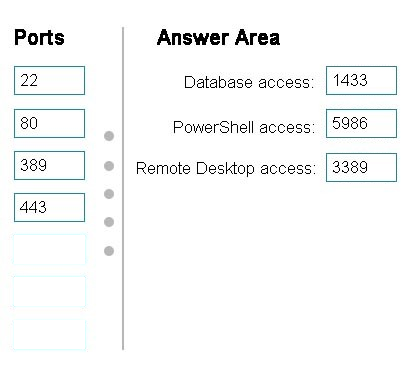Click the Remote Desktop access label

click(x=226, y=168)
